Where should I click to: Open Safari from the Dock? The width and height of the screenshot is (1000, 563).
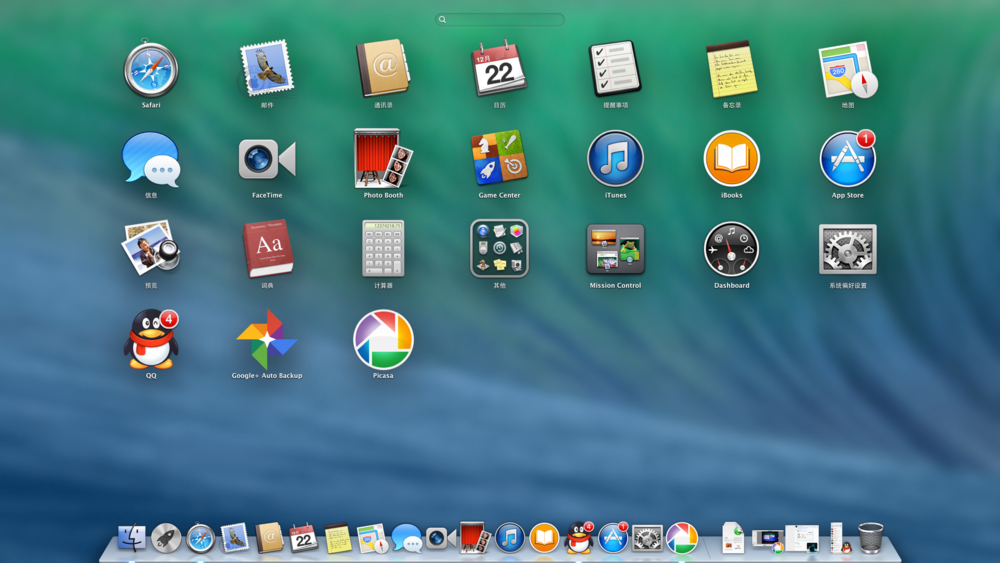click(200, 538)
